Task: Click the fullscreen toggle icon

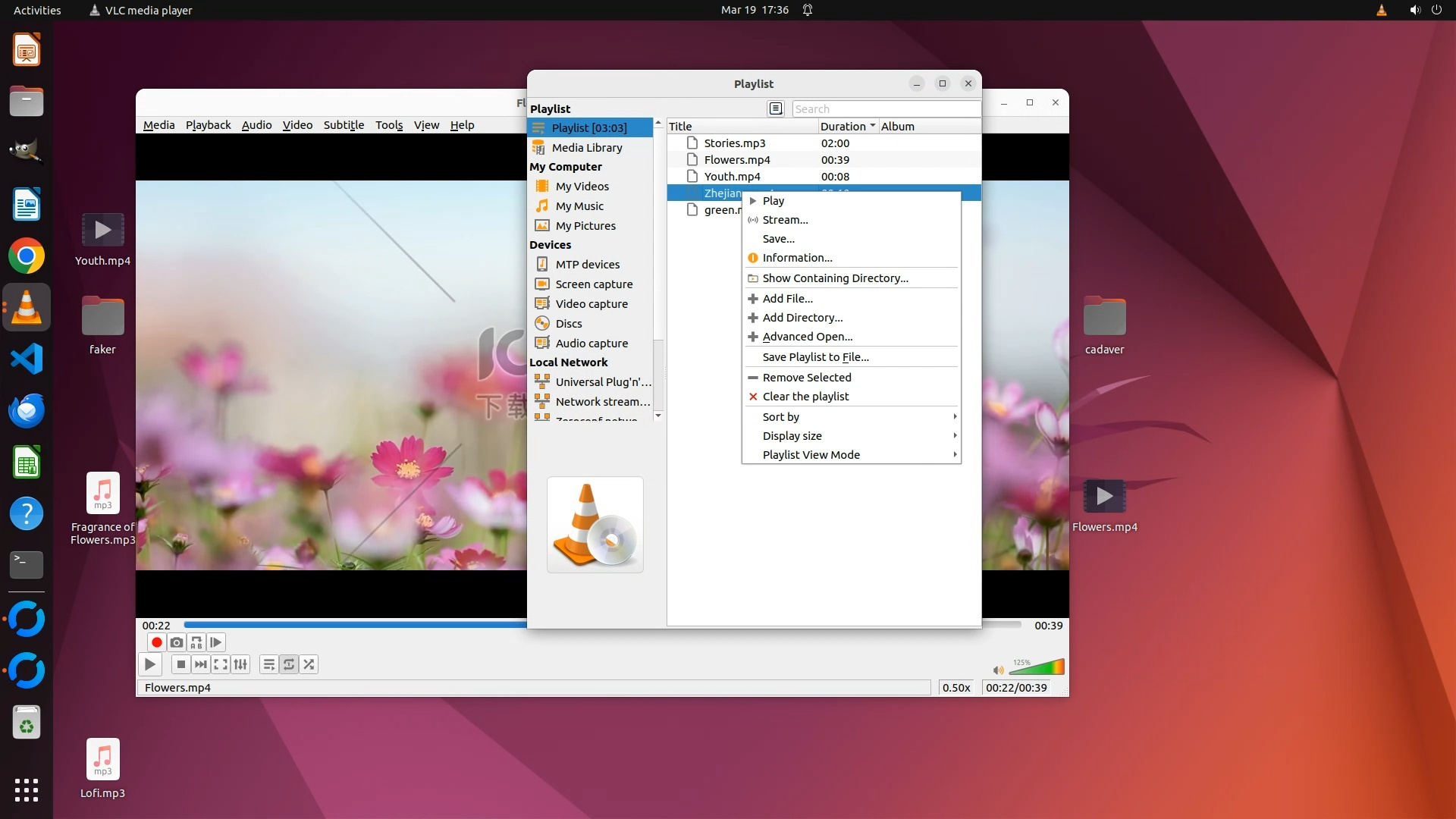Action: (221, 664)
